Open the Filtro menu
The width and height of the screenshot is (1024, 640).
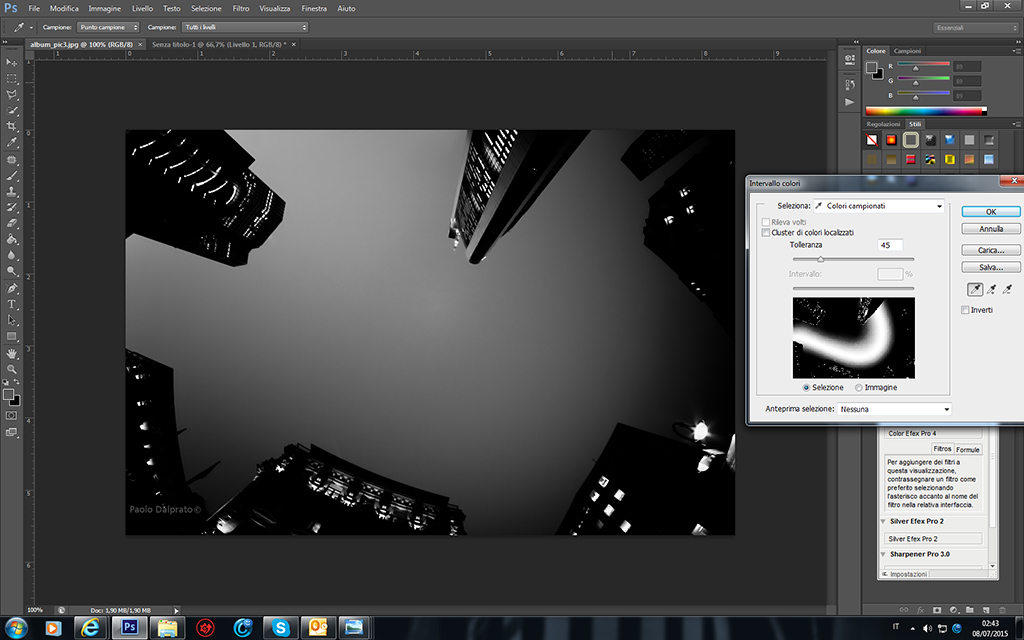click(241, 8)
